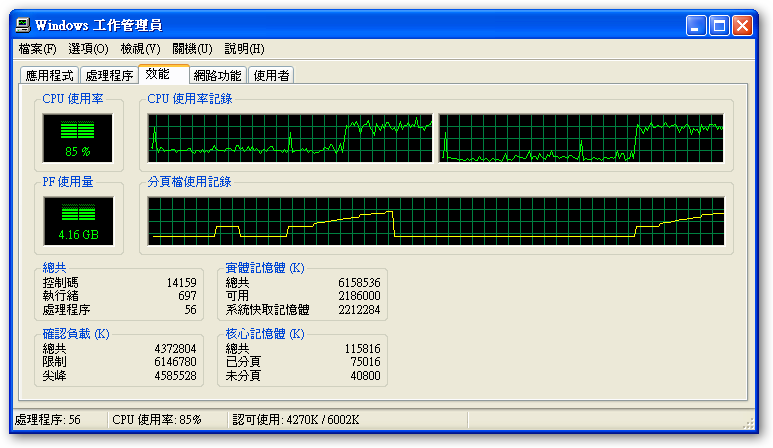
Task: Switch to the 網路功能 tab
Action: [217, 75]
